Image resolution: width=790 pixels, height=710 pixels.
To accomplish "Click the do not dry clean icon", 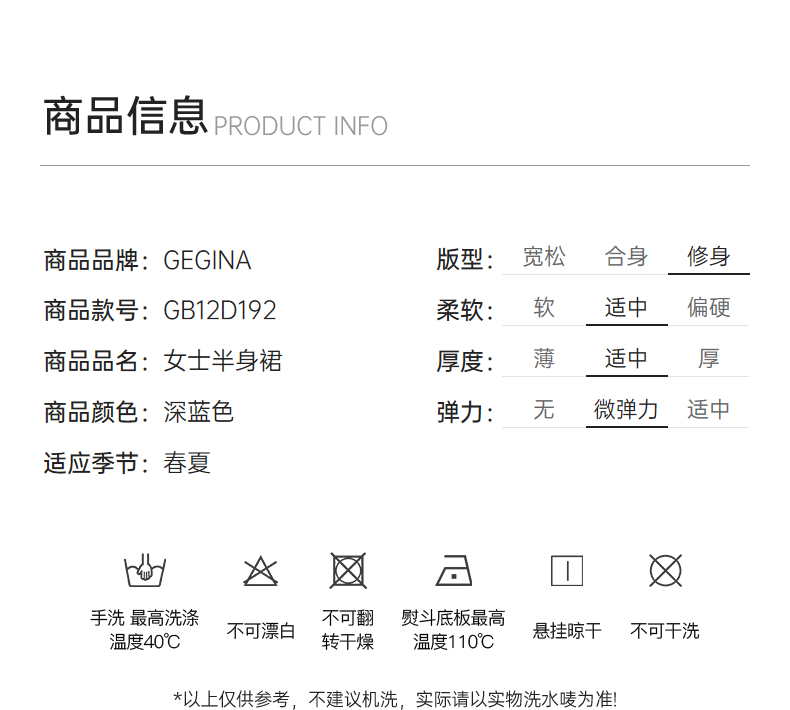I will point(665,571).
